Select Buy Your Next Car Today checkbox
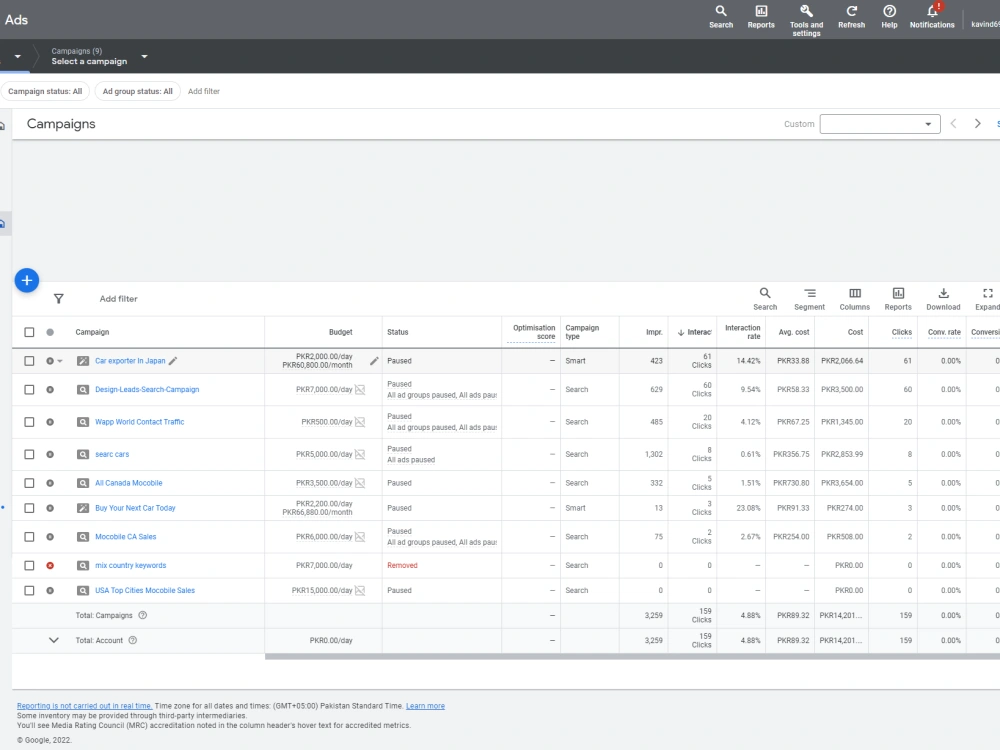1000x750 pixels. click(x=29, y=508)
